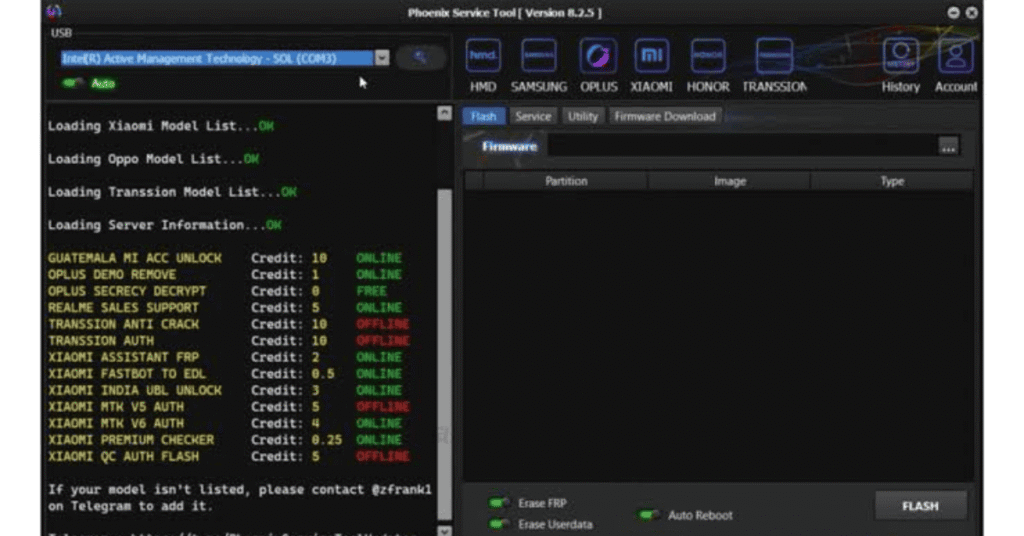Click the XIAOMI MTK V5 AUTH line
1024x536 pixels.
(x=229, y=407)
